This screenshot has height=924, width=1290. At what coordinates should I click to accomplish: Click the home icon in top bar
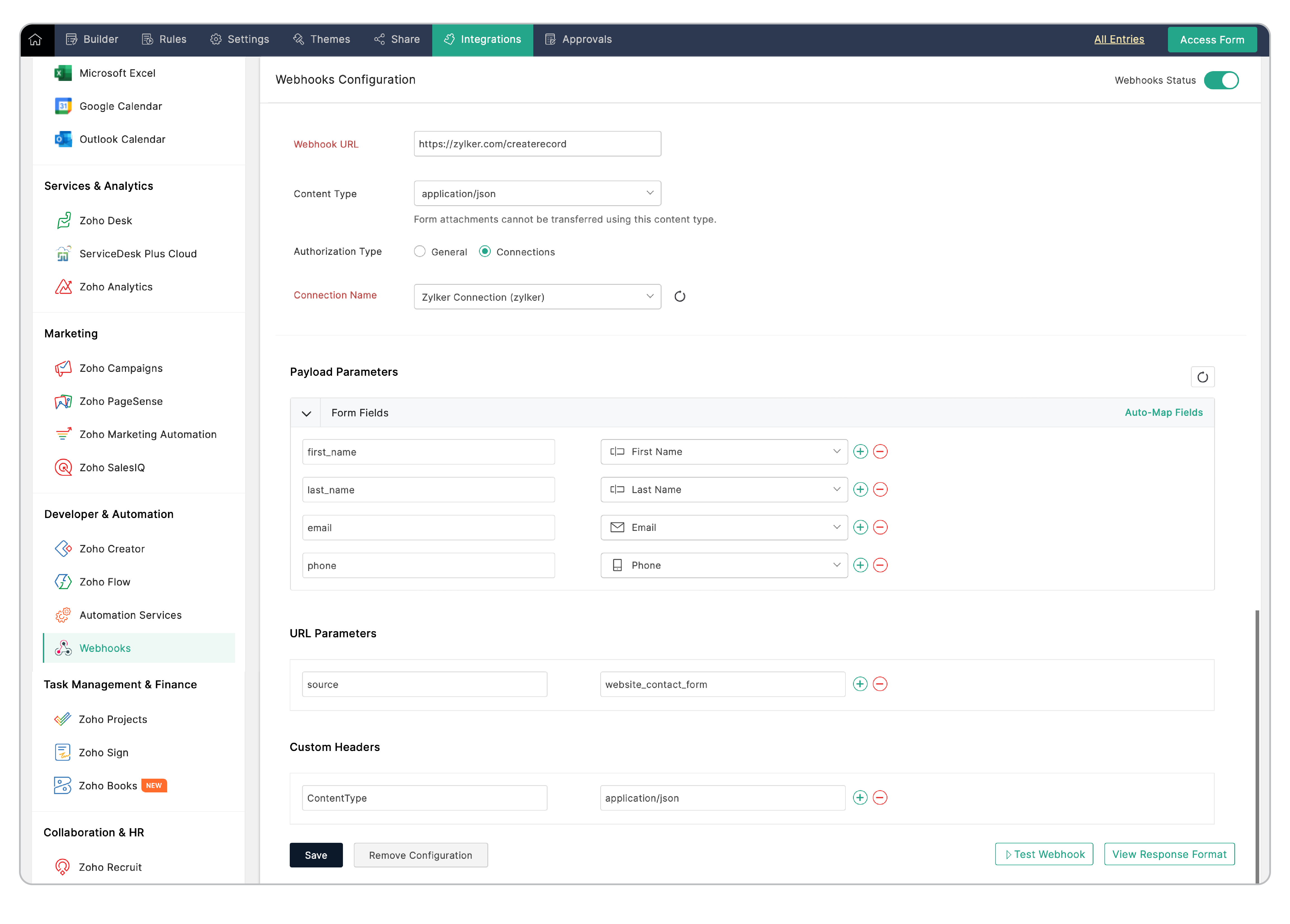35,39
